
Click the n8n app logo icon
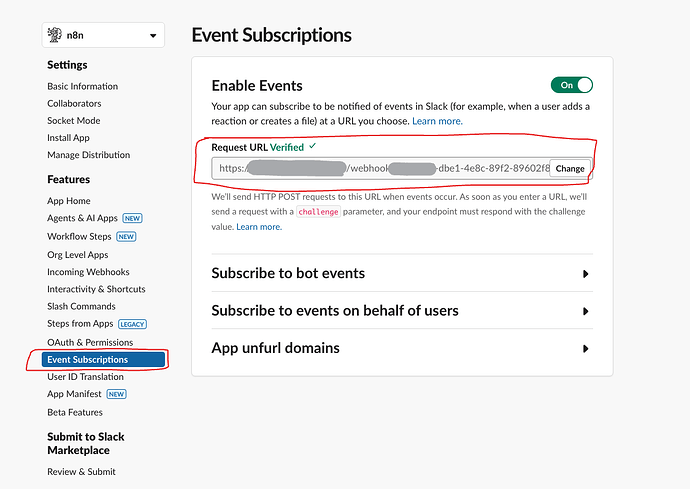tap(55, 35)
